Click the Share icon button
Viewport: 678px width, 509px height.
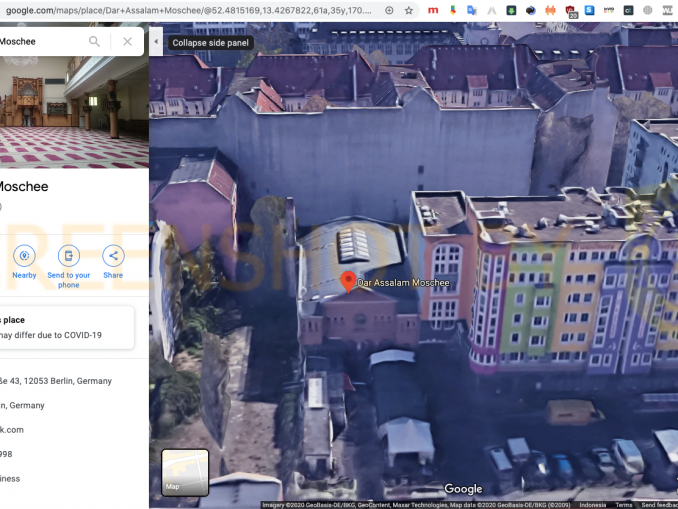[113, 256]
